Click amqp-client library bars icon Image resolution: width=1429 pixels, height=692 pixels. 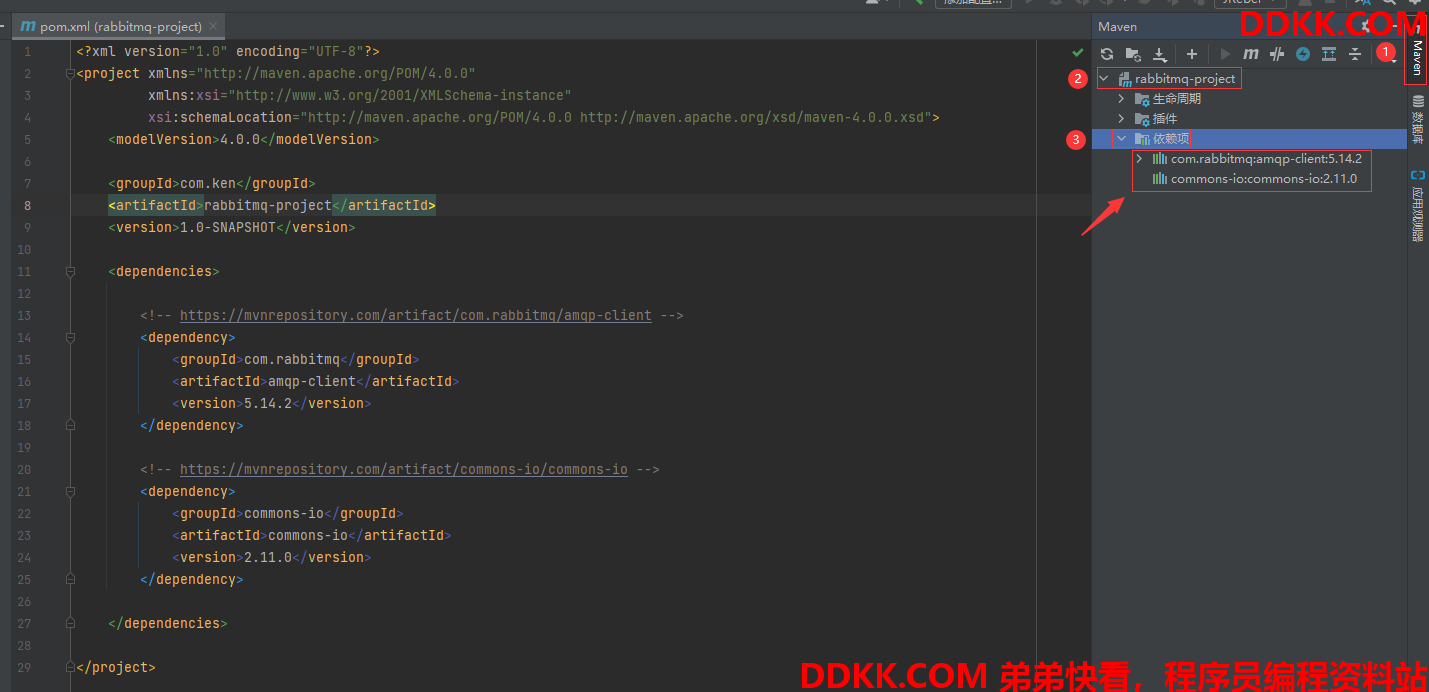(x=1160, y=159)
